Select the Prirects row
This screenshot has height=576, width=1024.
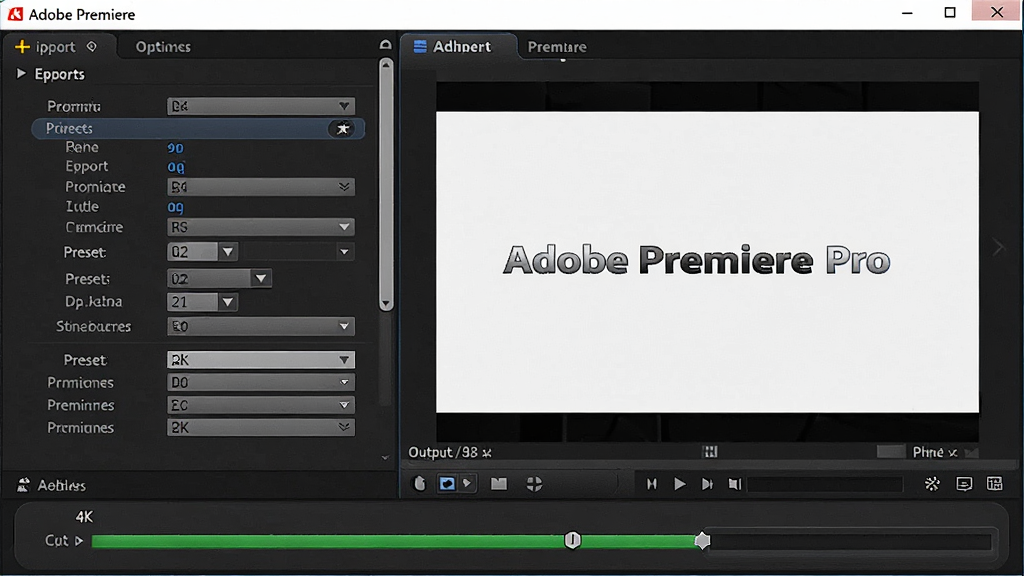pyautogui.click(x=198, y=129)
